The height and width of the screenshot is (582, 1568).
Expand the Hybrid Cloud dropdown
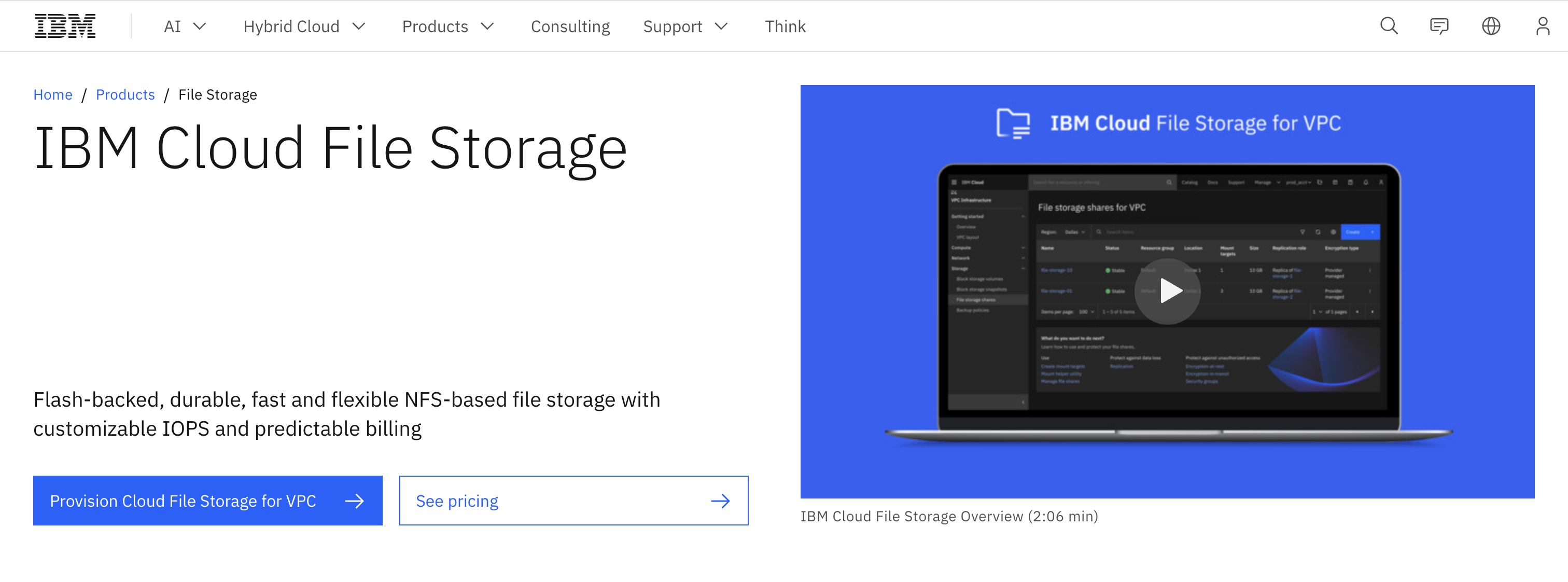click(x=304, y=26)
